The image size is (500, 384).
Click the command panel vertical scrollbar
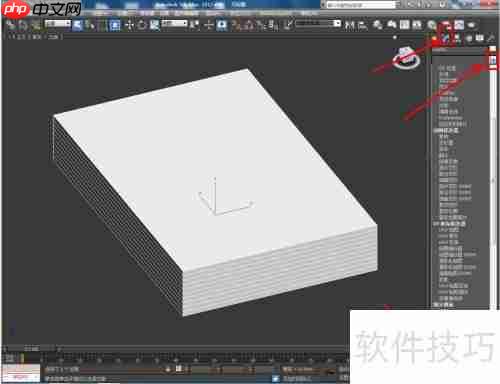click(493, 187)
